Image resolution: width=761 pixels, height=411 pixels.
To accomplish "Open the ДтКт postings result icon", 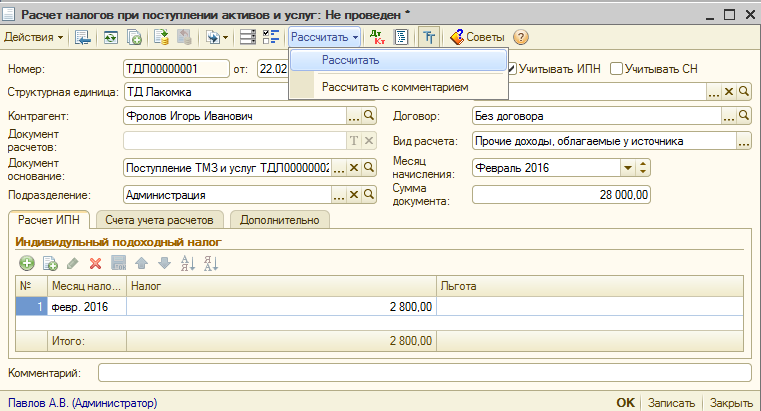I will [377, 37].
